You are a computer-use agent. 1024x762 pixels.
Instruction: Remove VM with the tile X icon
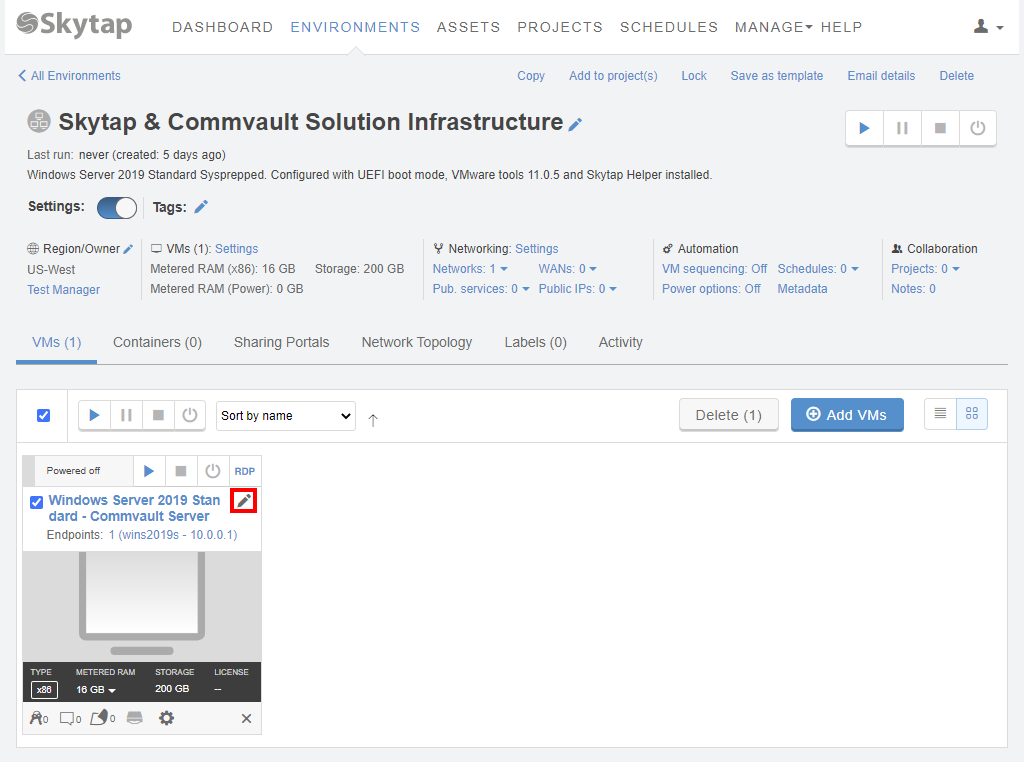(246, 719)
